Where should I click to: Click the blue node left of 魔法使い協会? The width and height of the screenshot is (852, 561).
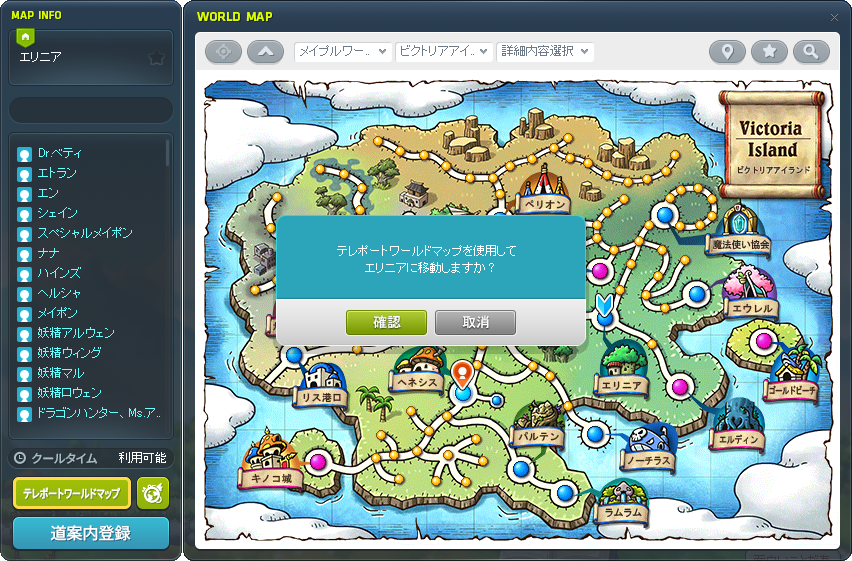(x=665, y=215)
